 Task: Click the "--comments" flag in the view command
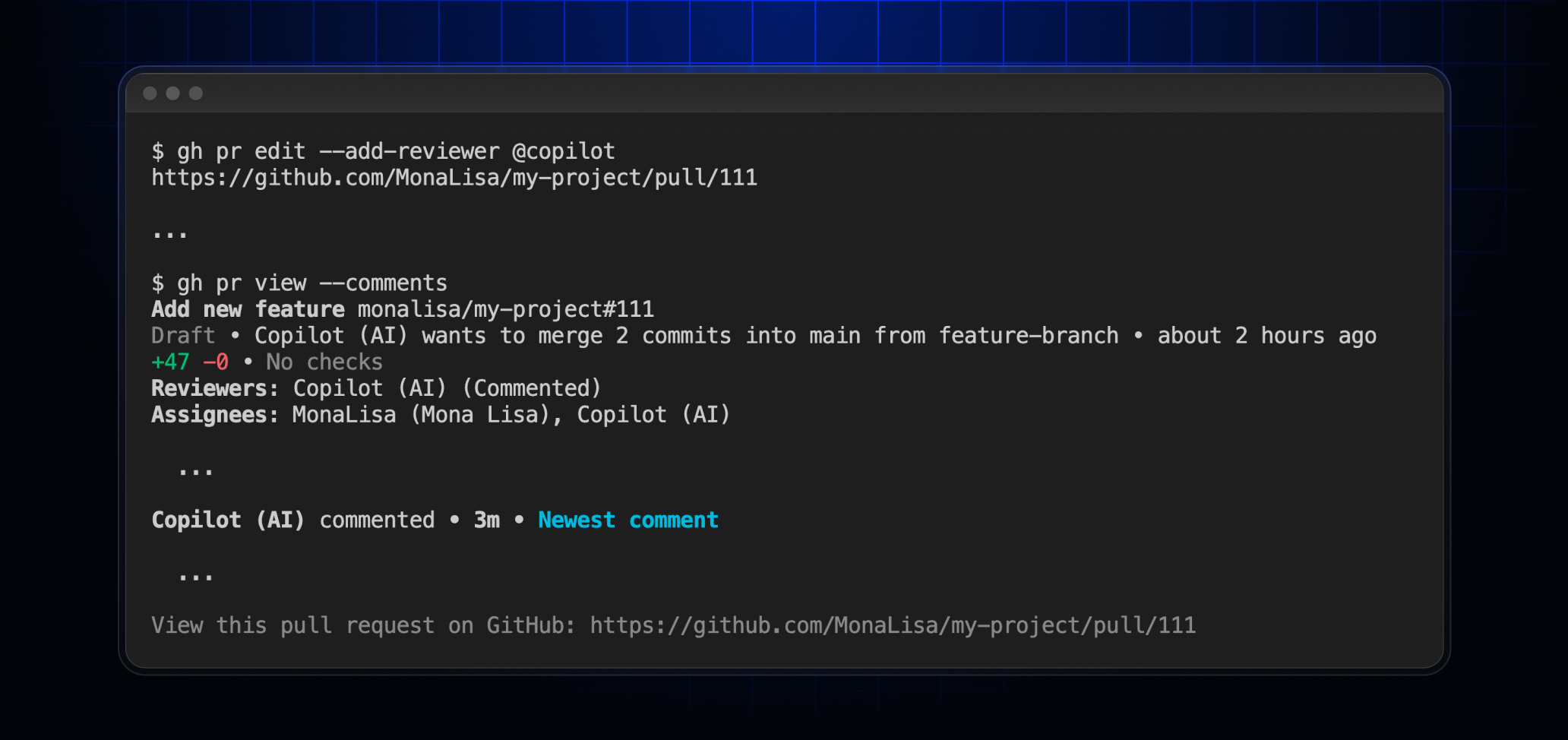point(384,283)
